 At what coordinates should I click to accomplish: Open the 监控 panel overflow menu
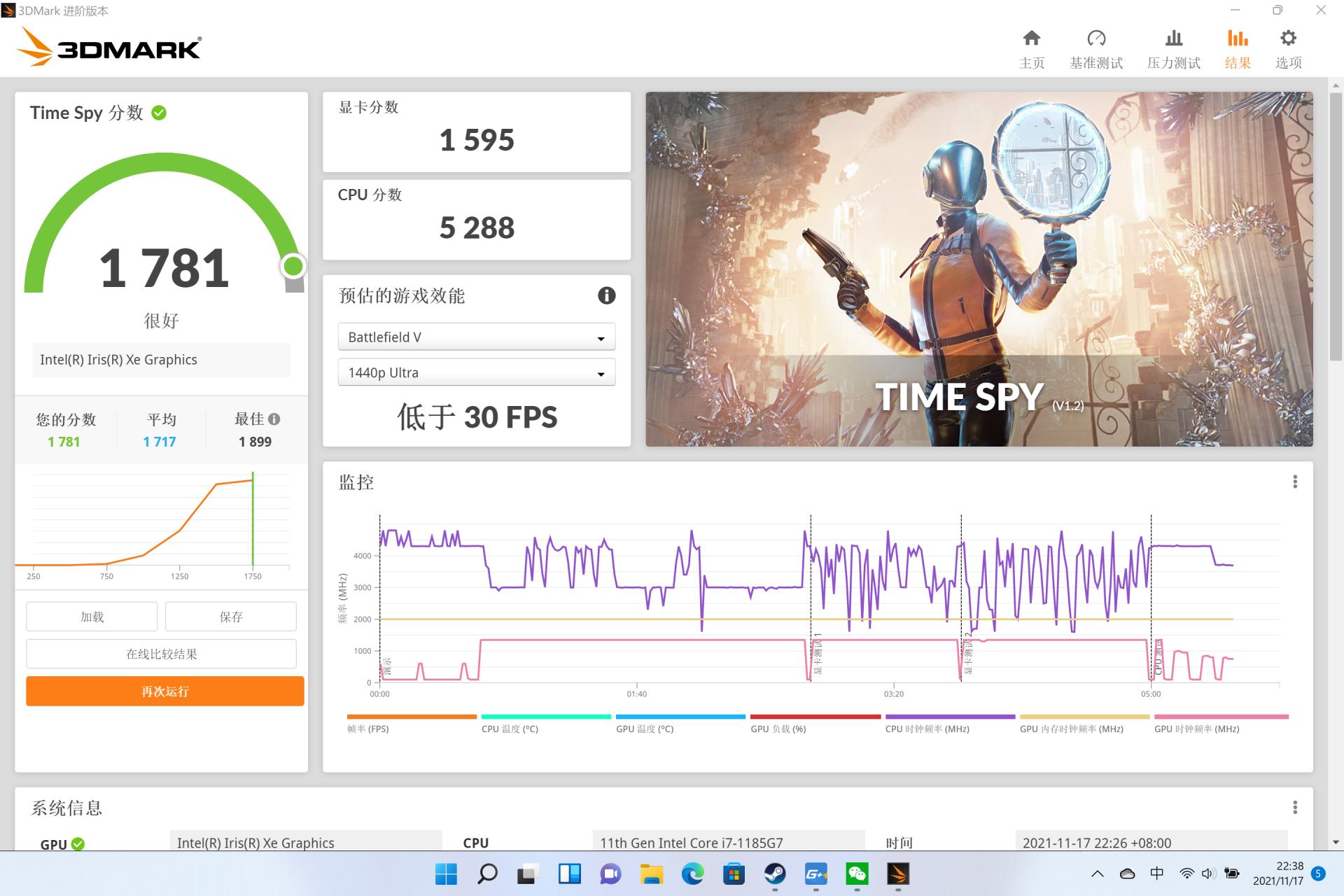pyautogui.click(x=1296, y=482)
